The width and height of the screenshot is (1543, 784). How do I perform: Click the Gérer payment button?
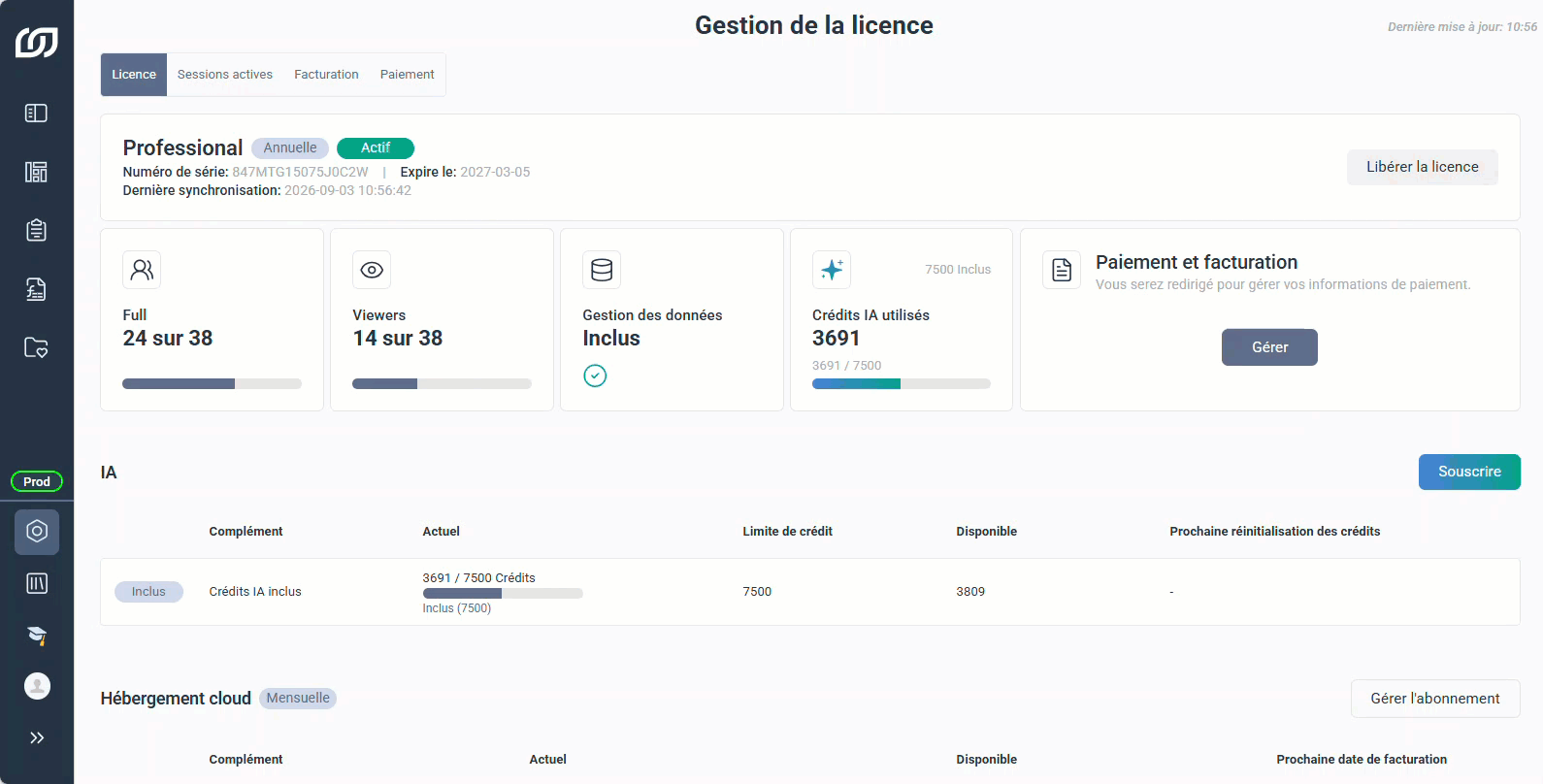pyautogui.click(x=1269, y=347)
